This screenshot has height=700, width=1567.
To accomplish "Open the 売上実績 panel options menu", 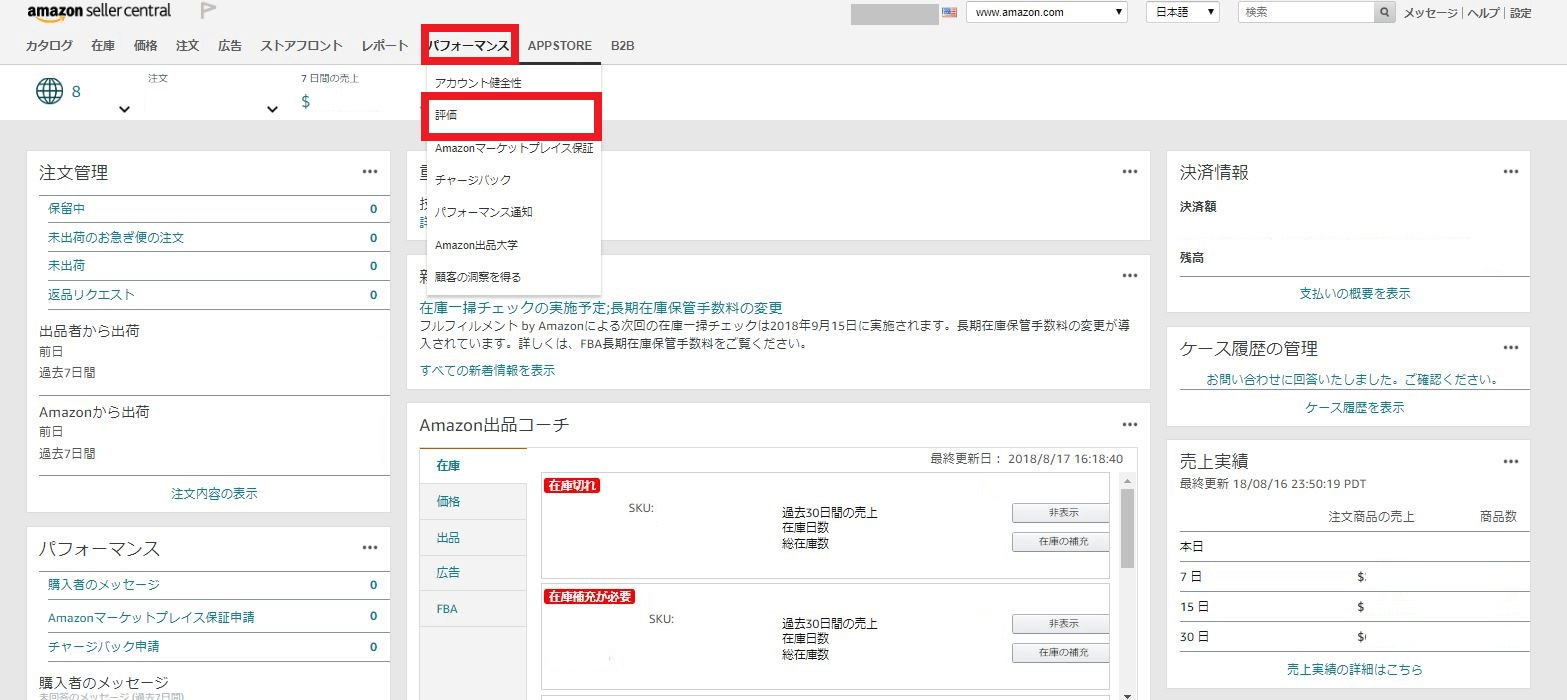I will 1510,461.
